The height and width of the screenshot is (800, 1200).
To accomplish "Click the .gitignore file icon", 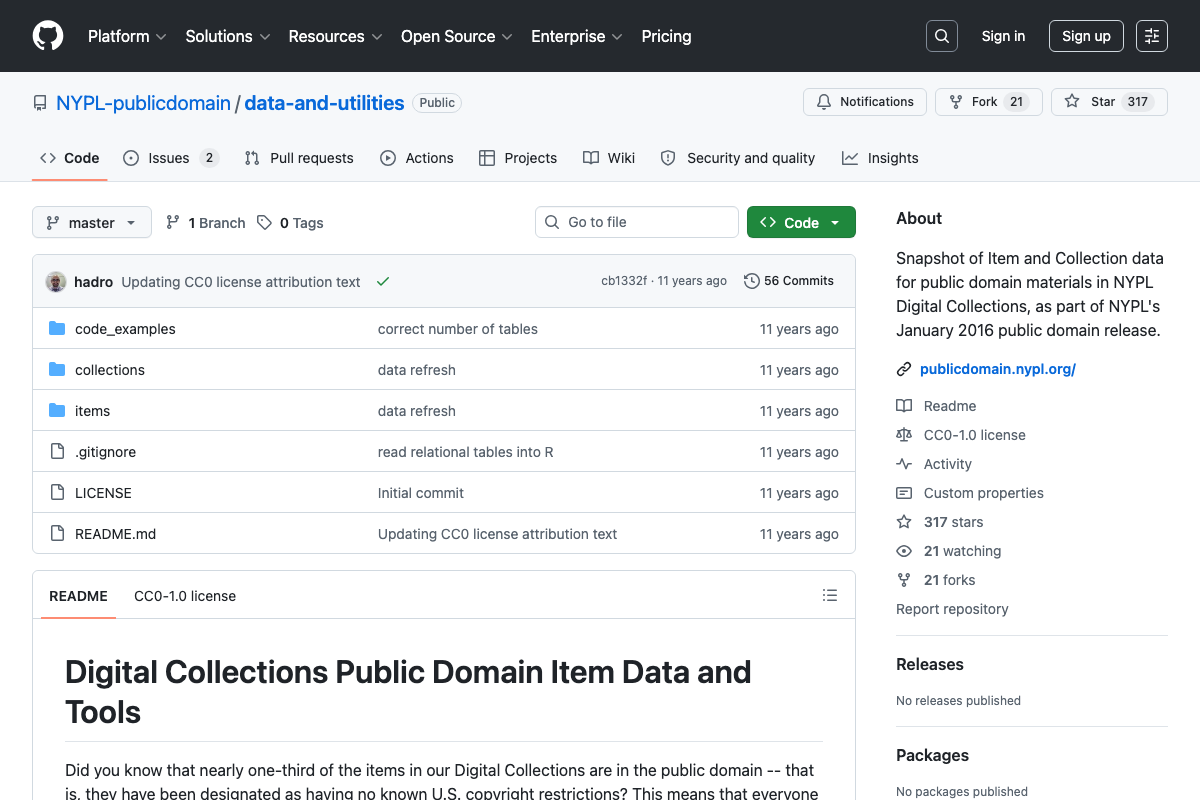I will pos(57,452).
